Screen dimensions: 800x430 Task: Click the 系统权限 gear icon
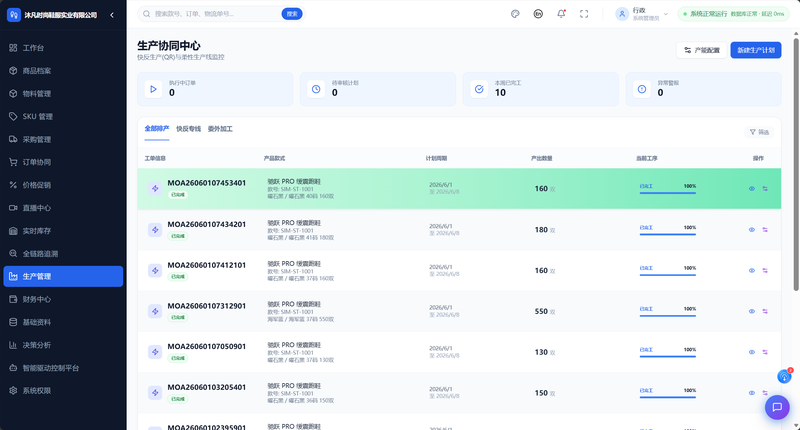coord(13,391)
